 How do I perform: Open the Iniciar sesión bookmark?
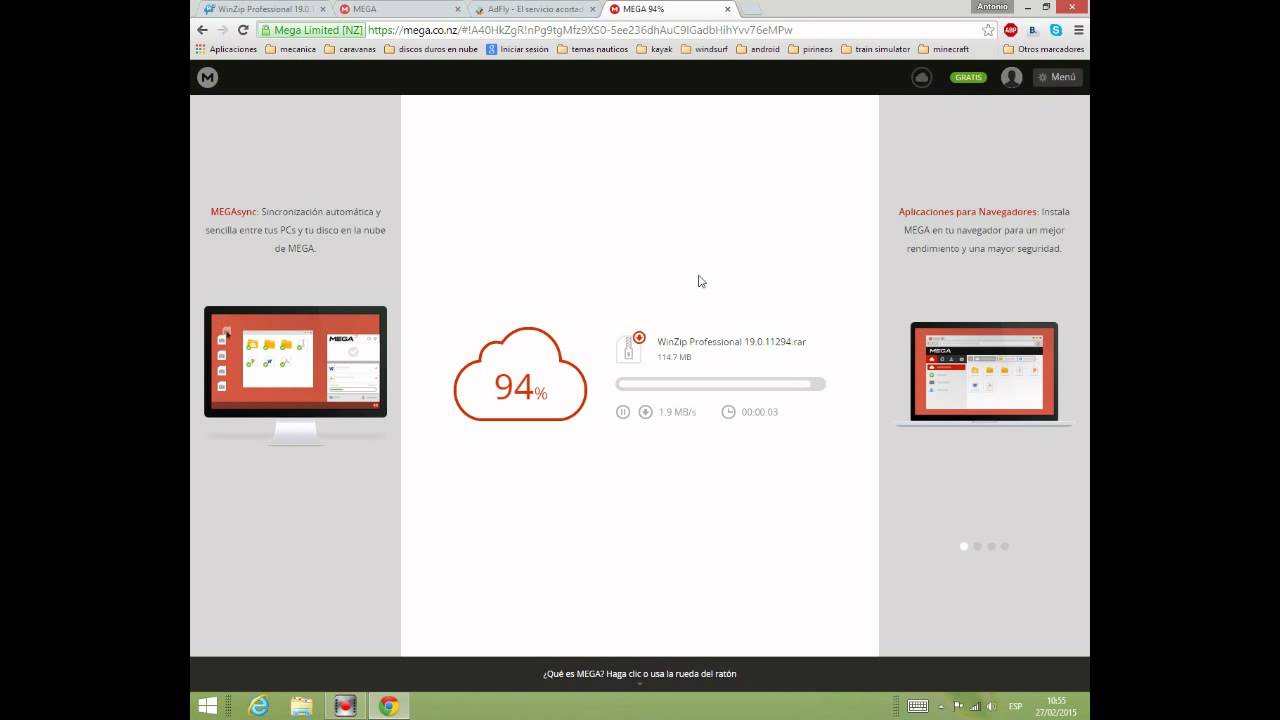tap(517, 49)
